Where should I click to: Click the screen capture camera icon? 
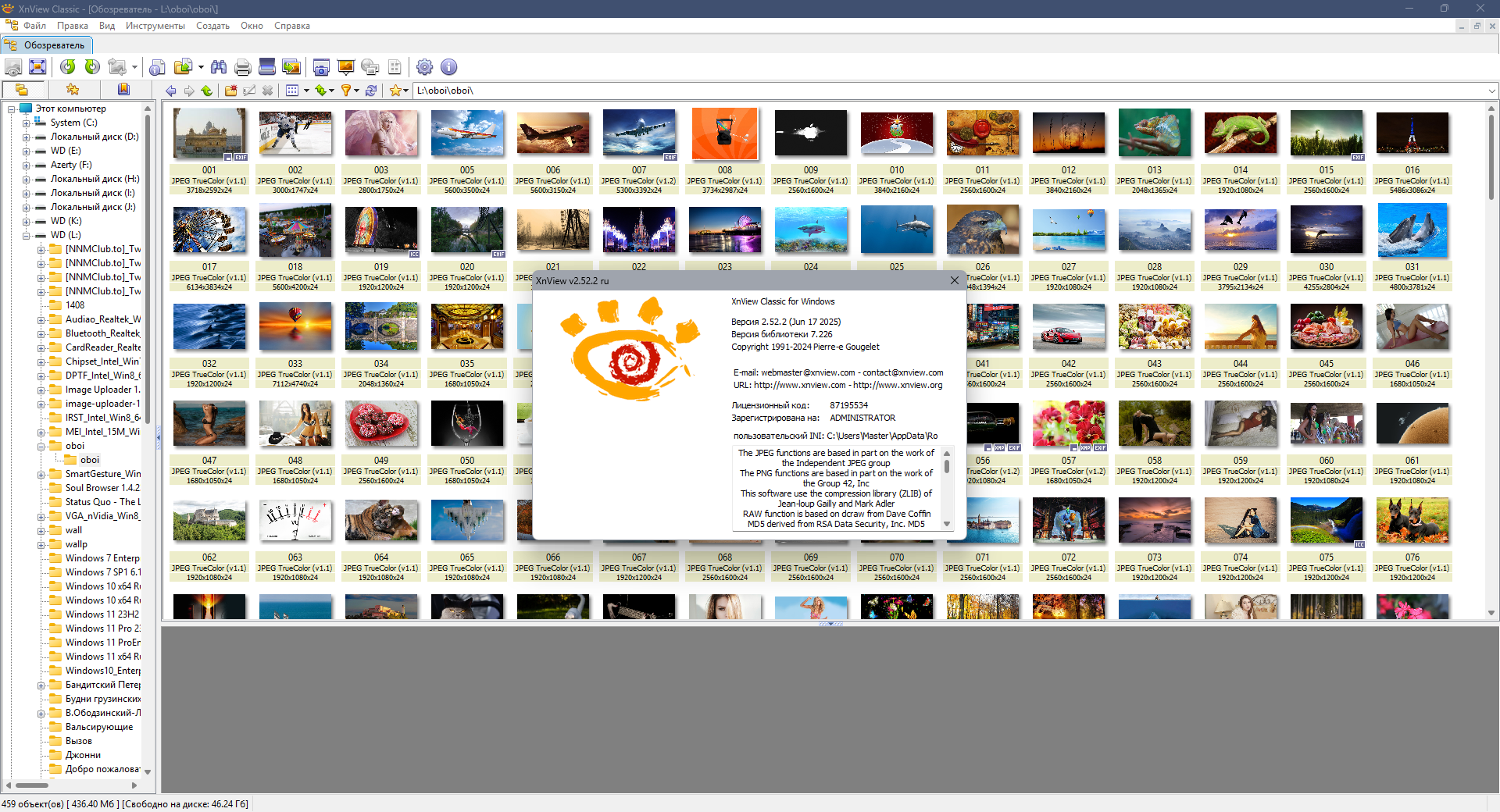pyautogui.click(x=321, y=67)
